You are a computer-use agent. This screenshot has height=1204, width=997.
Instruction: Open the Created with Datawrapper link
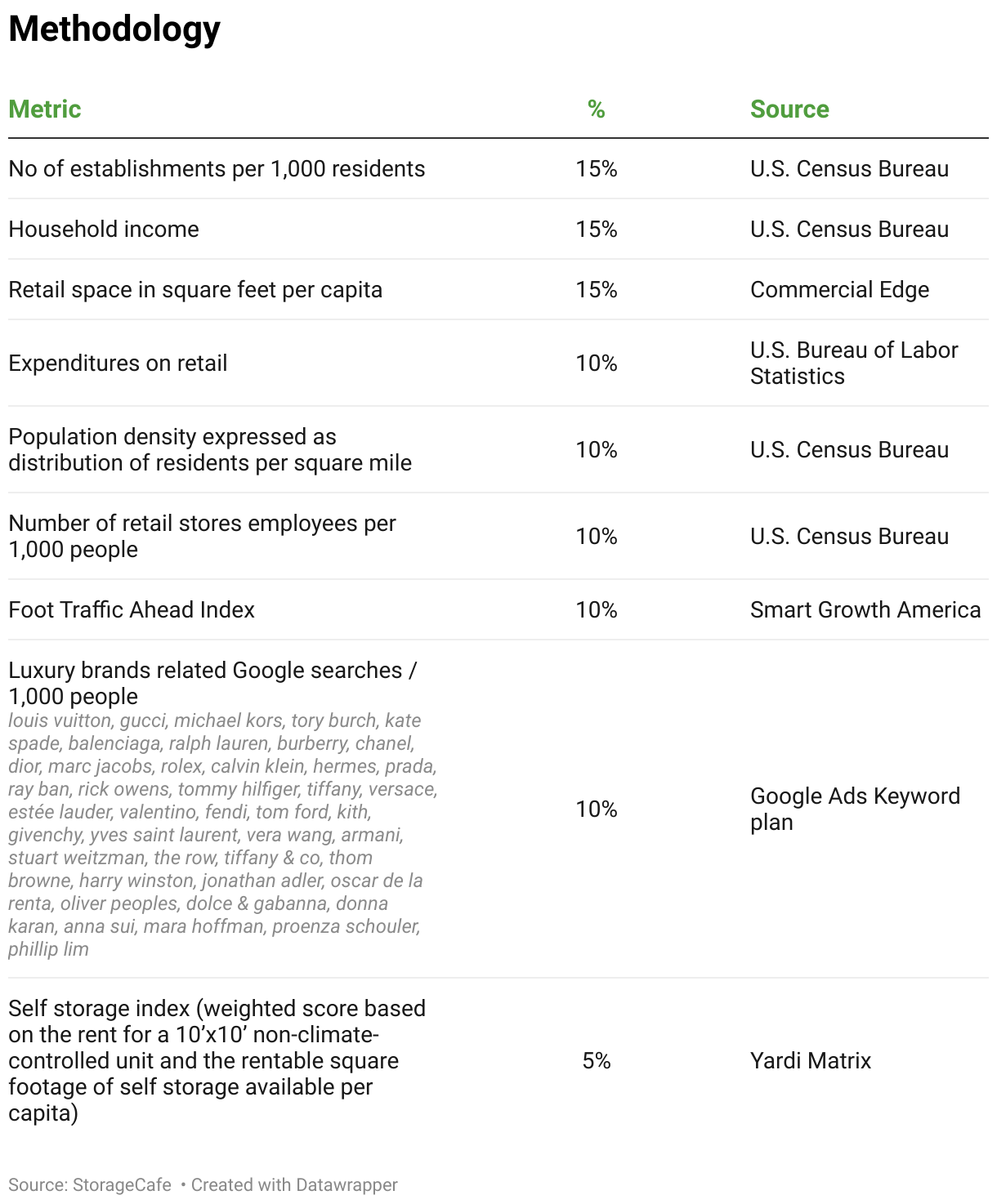click(294, 1184)
